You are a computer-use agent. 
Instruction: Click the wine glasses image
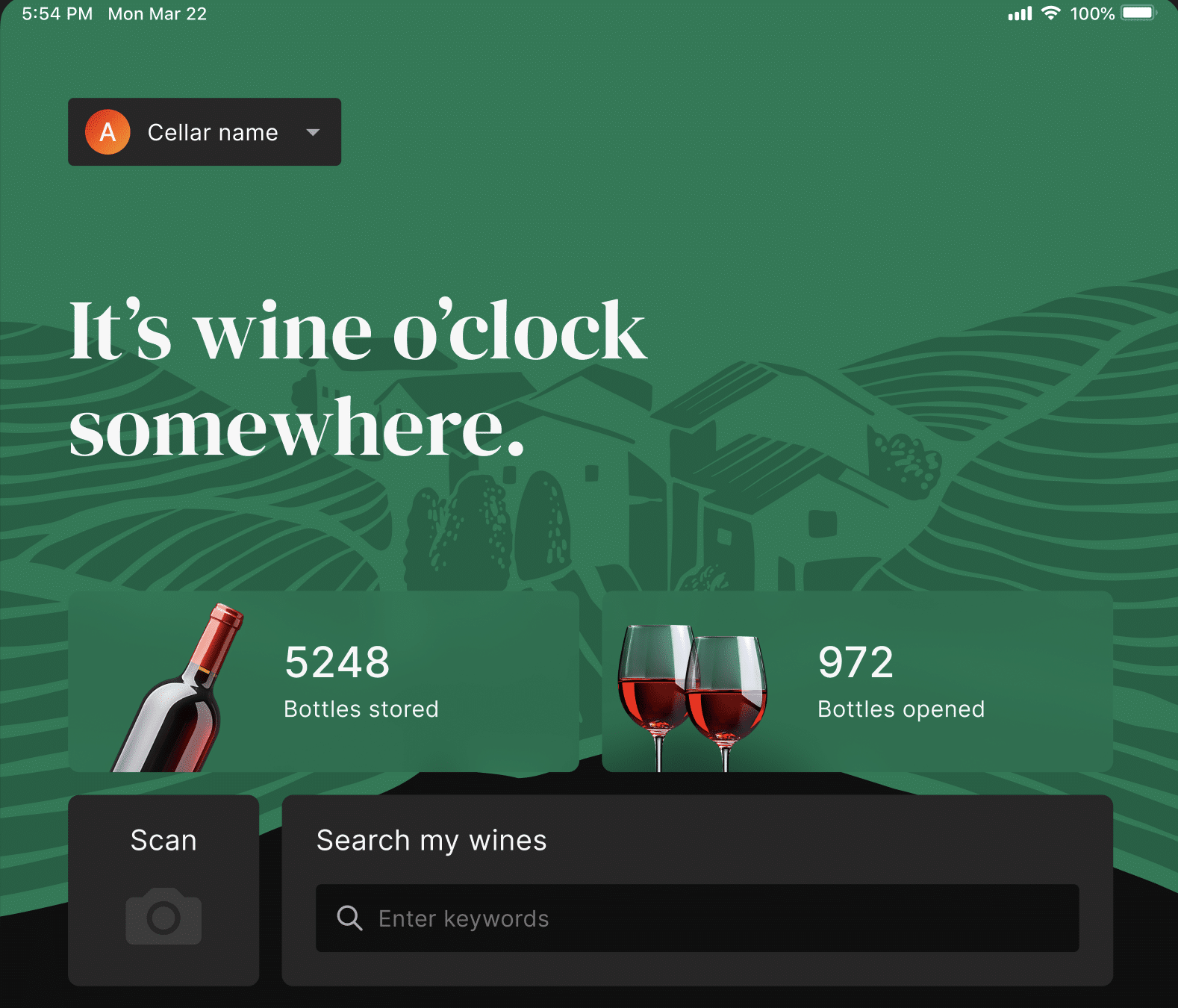[692, 697]
